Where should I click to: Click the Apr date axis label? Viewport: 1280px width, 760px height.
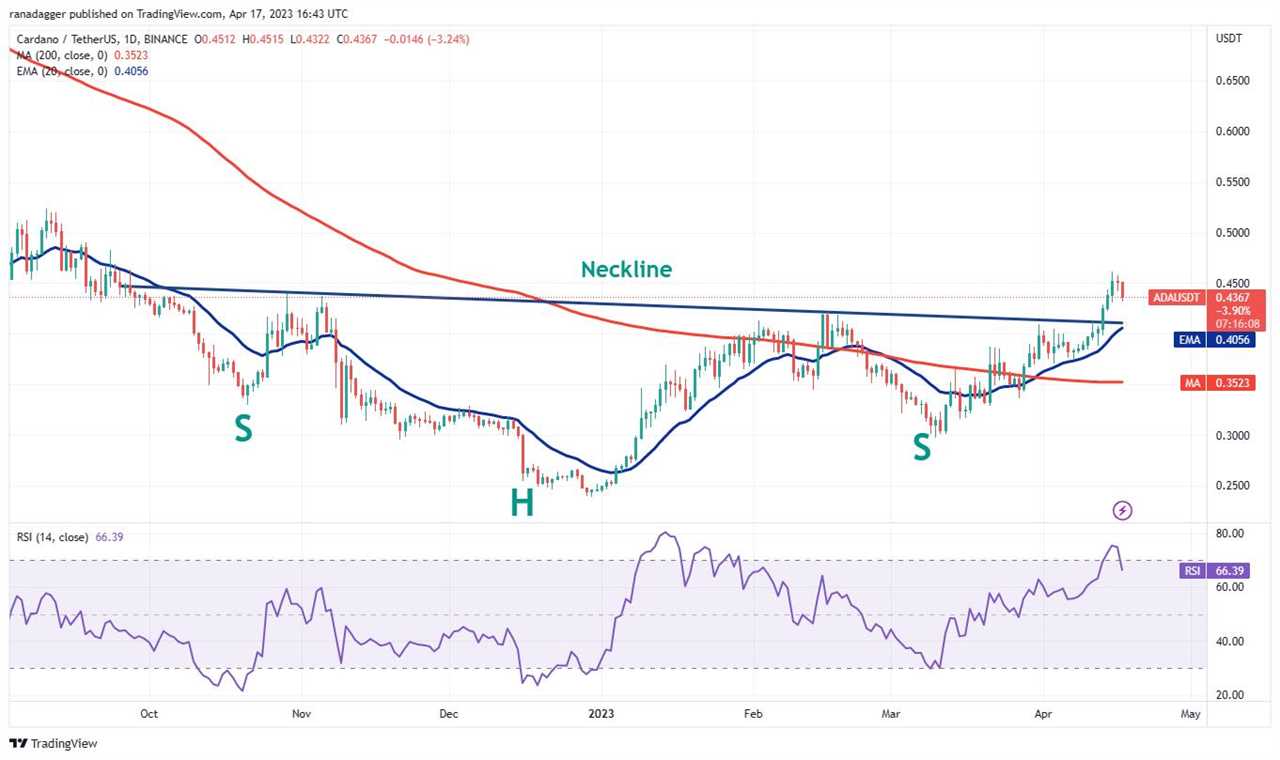(x=1042, y=715)
